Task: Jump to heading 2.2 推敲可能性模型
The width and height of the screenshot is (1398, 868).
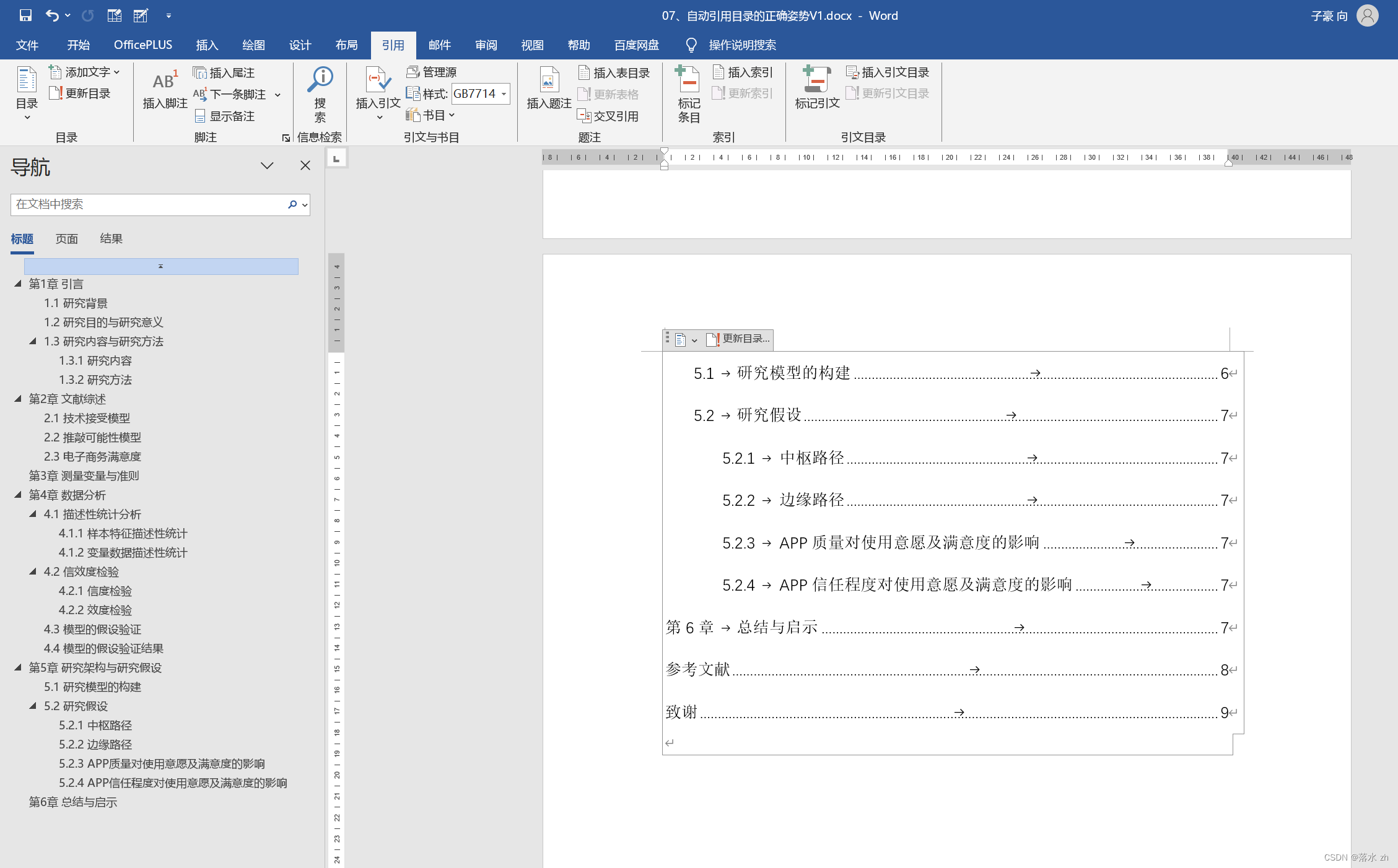Action: point(92,437)
